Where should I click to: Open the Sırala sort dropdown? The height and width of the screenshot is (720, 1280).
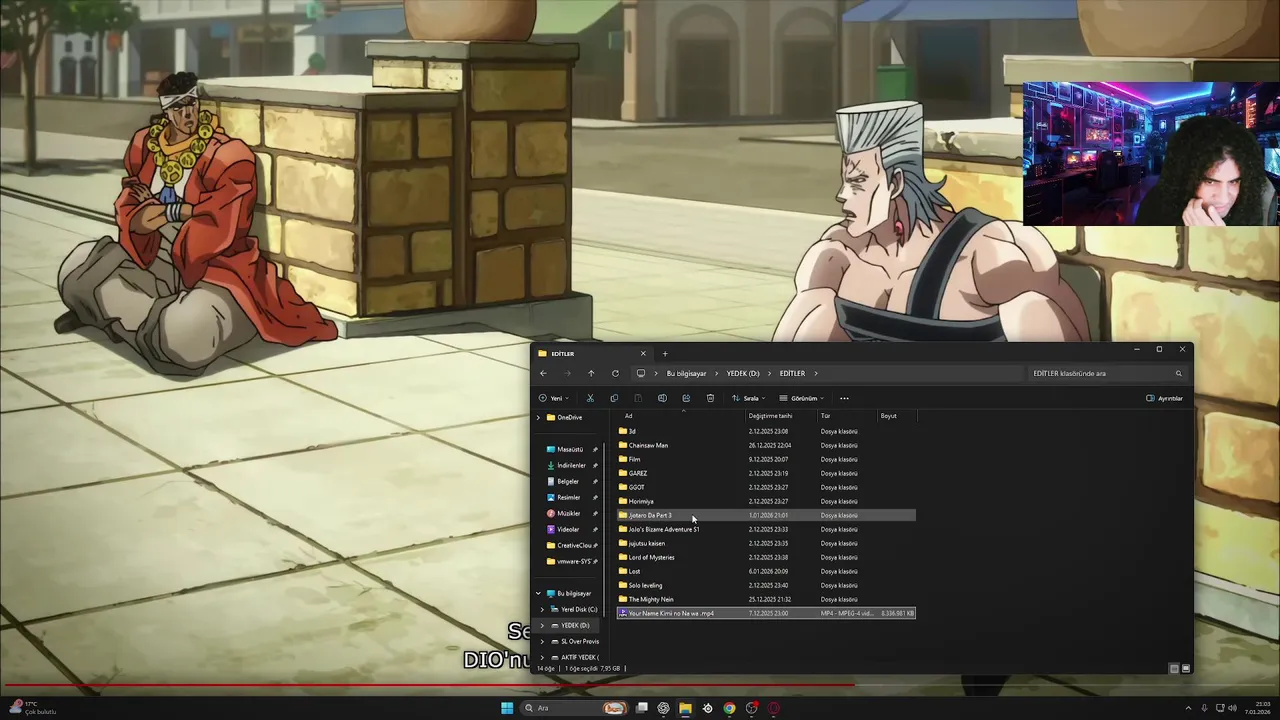[x=748, y=398]
